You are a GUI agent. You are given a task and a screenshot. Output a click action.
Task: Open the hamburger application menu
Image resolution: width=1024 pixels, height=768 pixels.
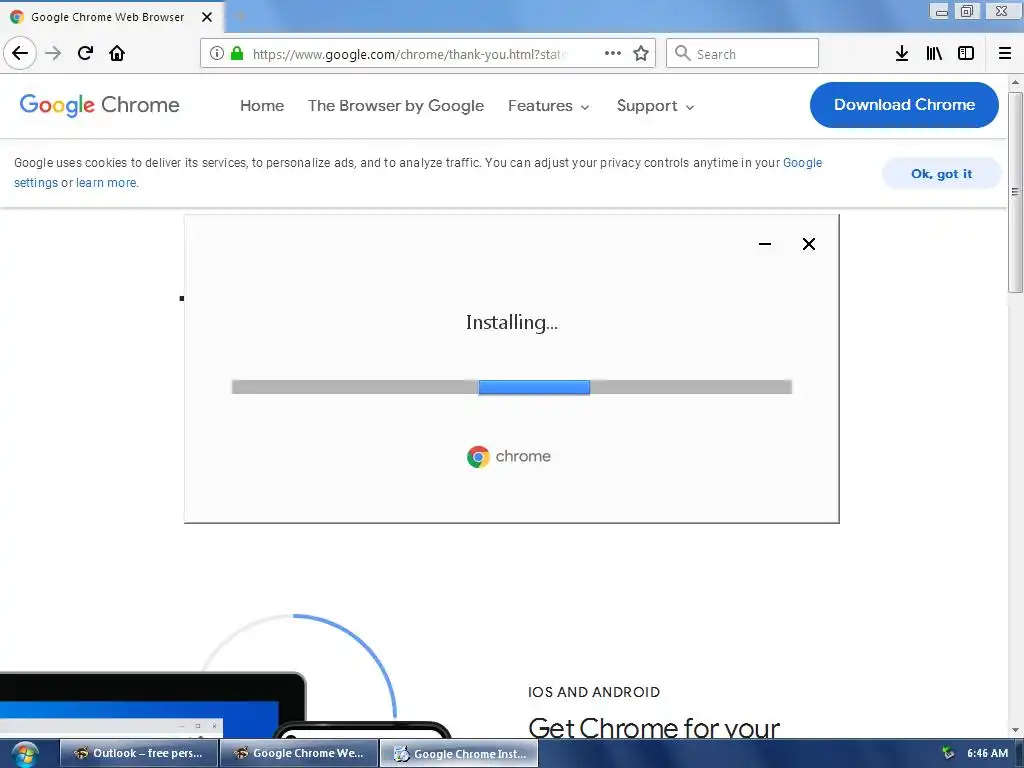tap(1005, 53)
